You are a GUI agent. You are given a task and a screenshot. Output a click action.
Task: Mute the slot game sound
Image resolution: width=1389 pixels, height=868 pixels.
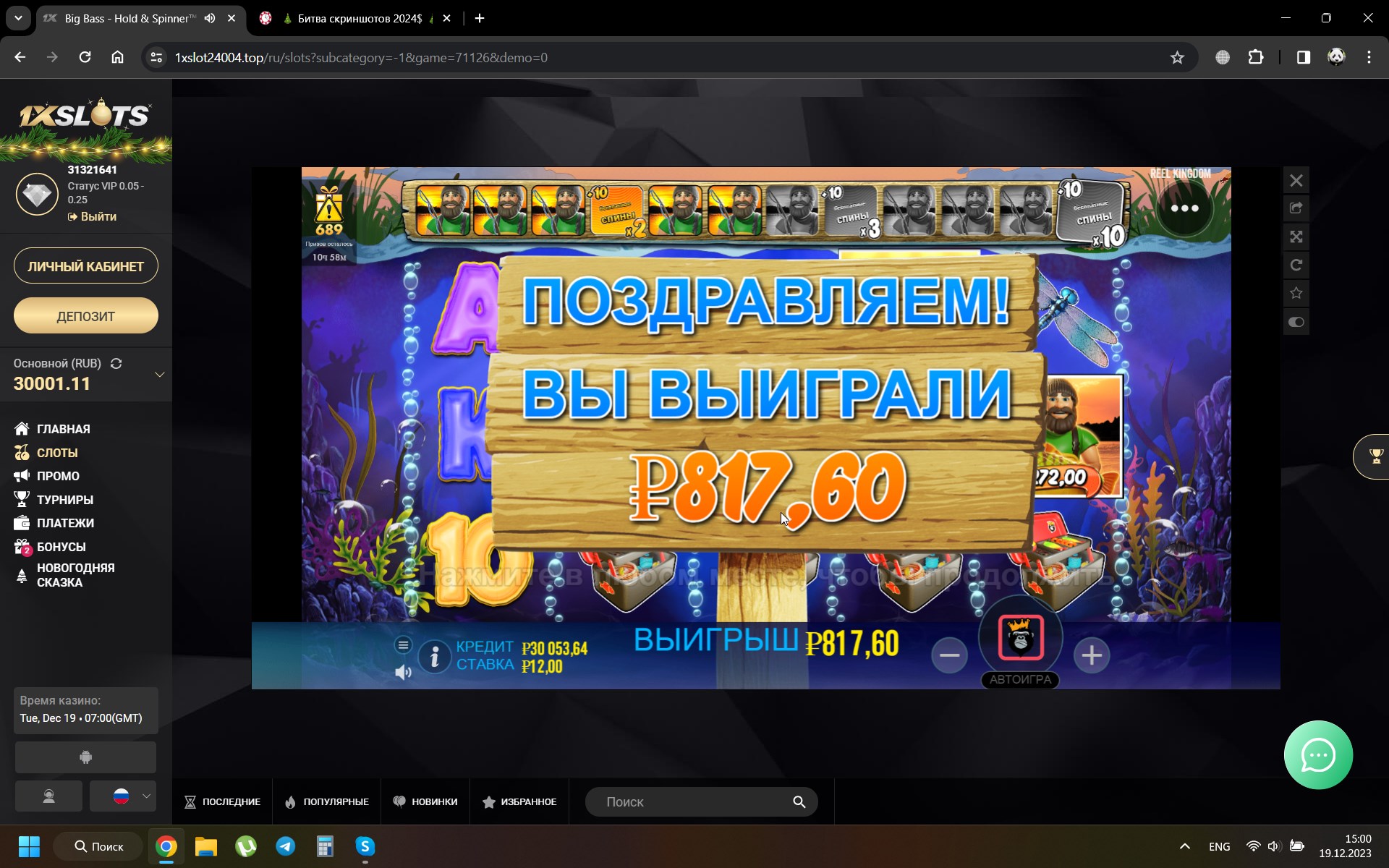click(x=403, y=673)
